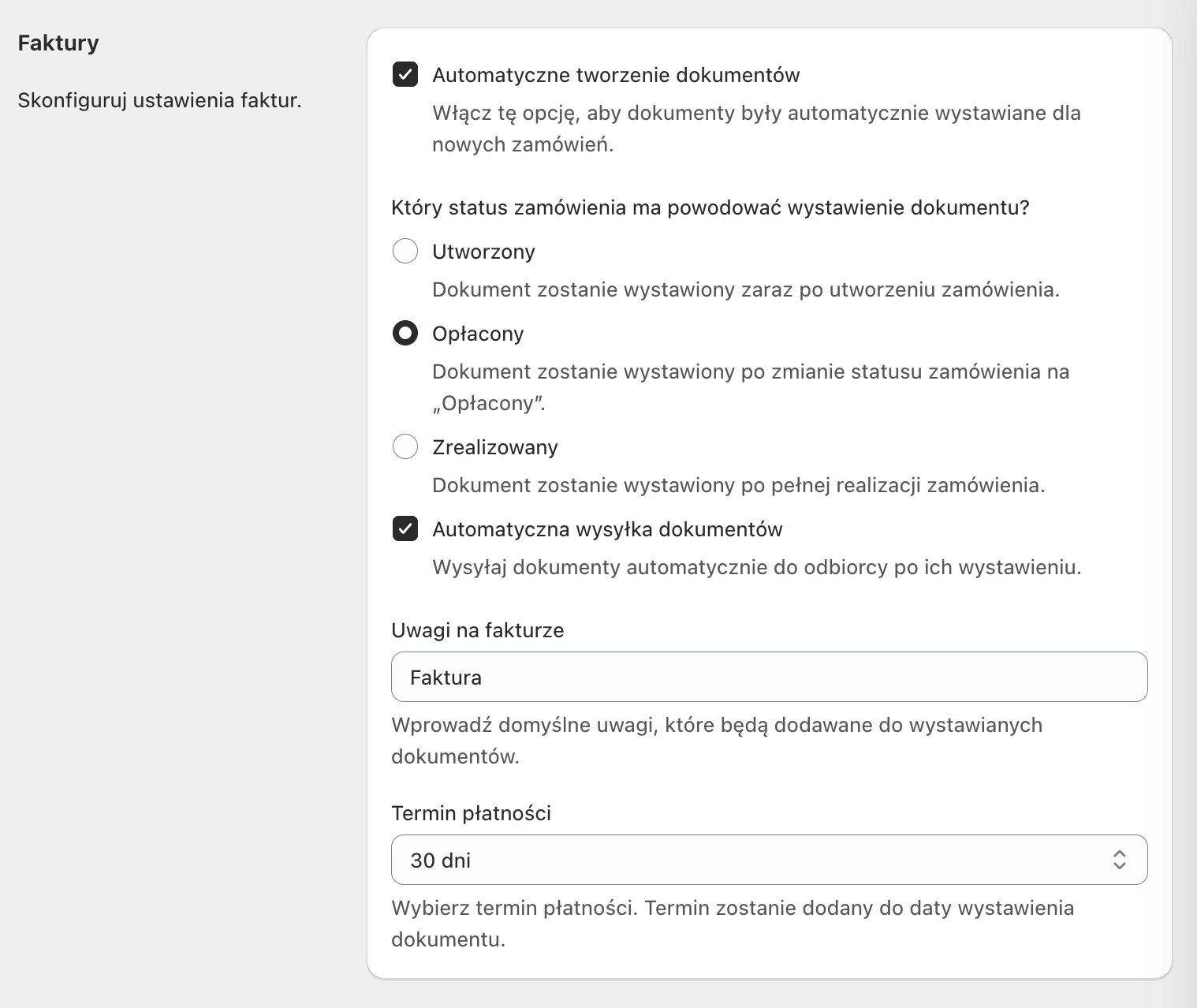Screen dimensions: 1197x1008
Task: Click the Uwagi na fakturze field label
Action: (477, 630)
